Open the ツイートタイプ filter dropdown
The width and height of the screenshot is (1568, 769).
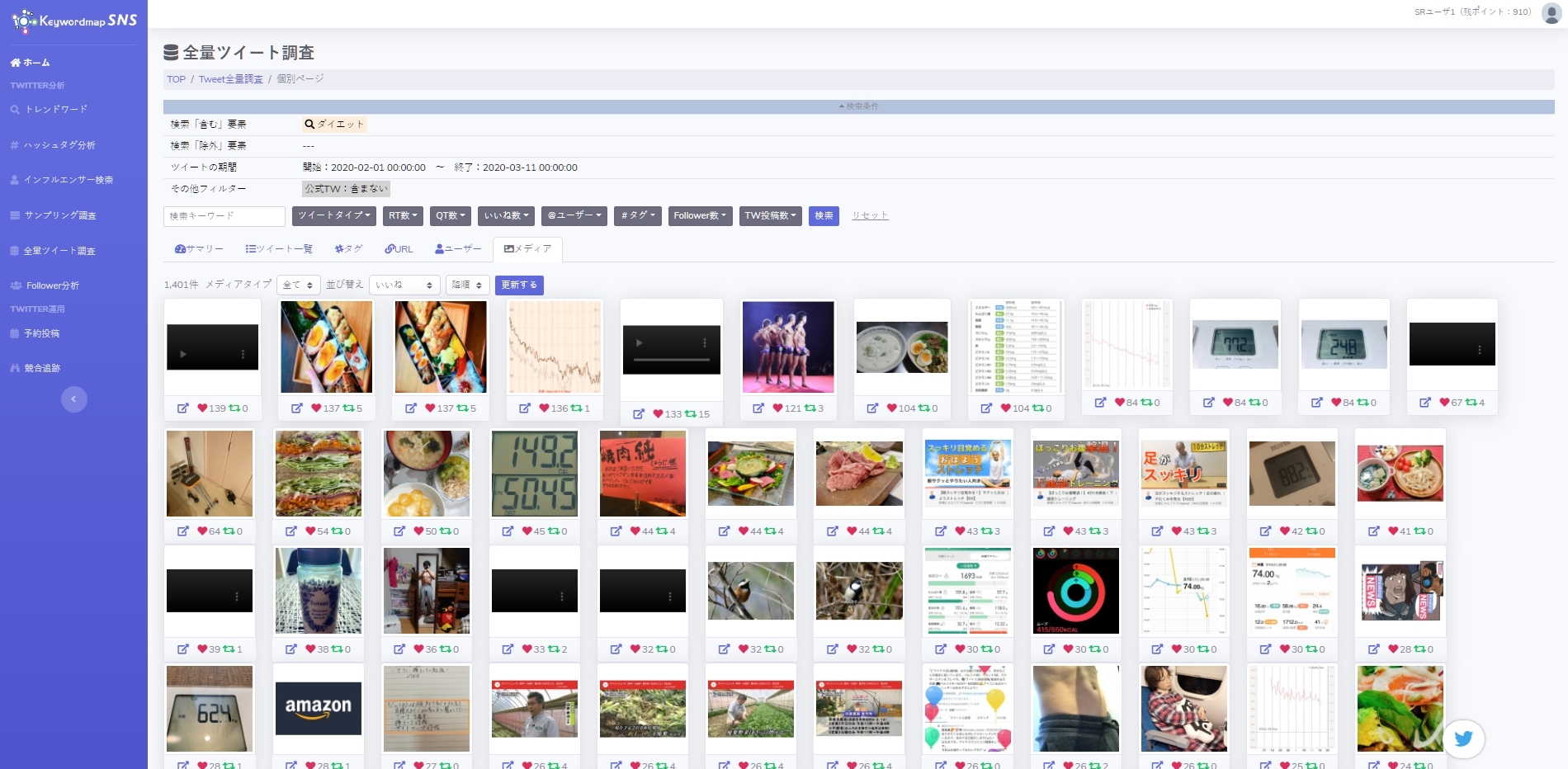pos(333,215)
